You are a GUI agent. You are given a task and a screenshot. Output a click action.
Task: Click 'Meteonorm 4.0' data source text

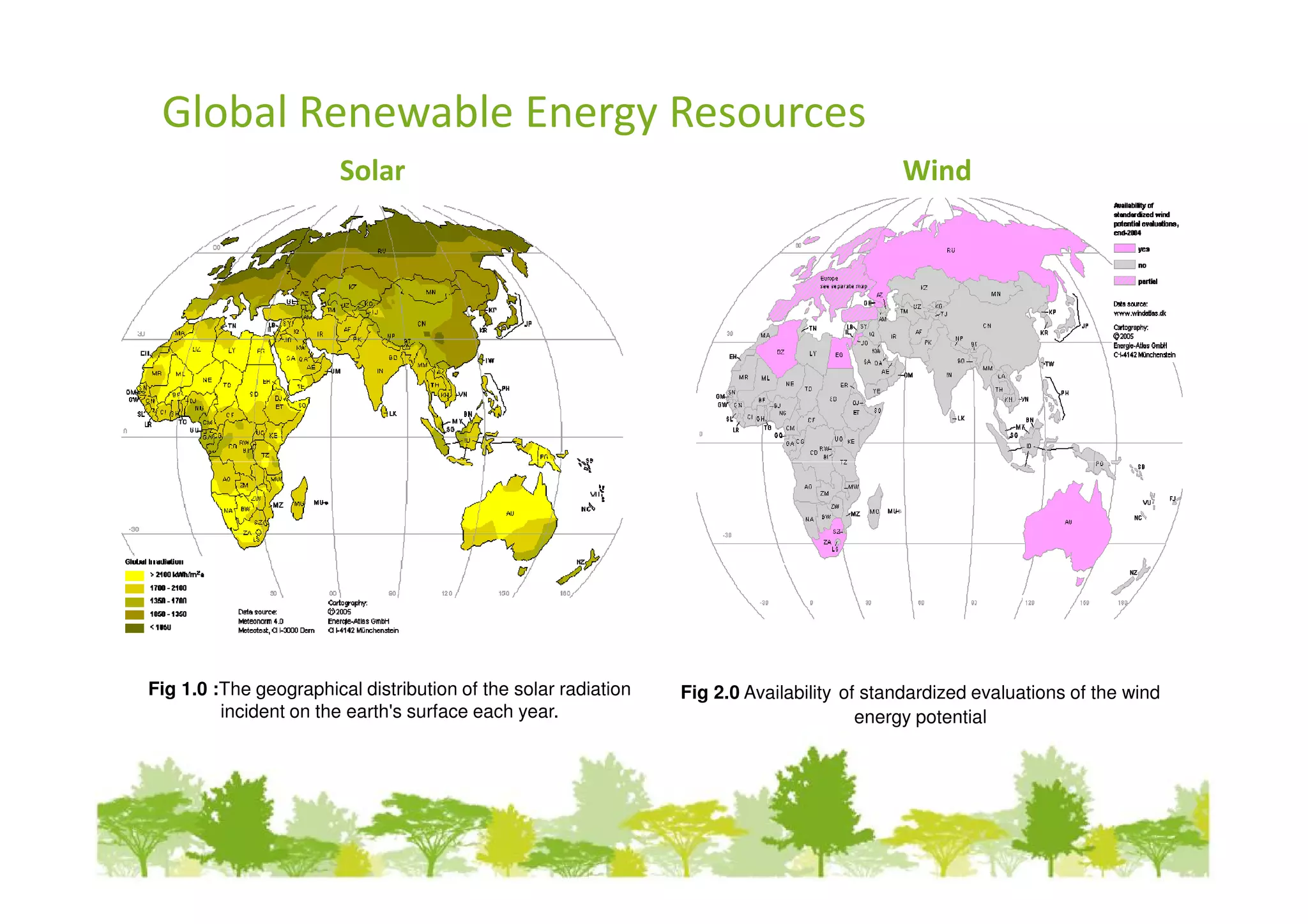point(261,621)
